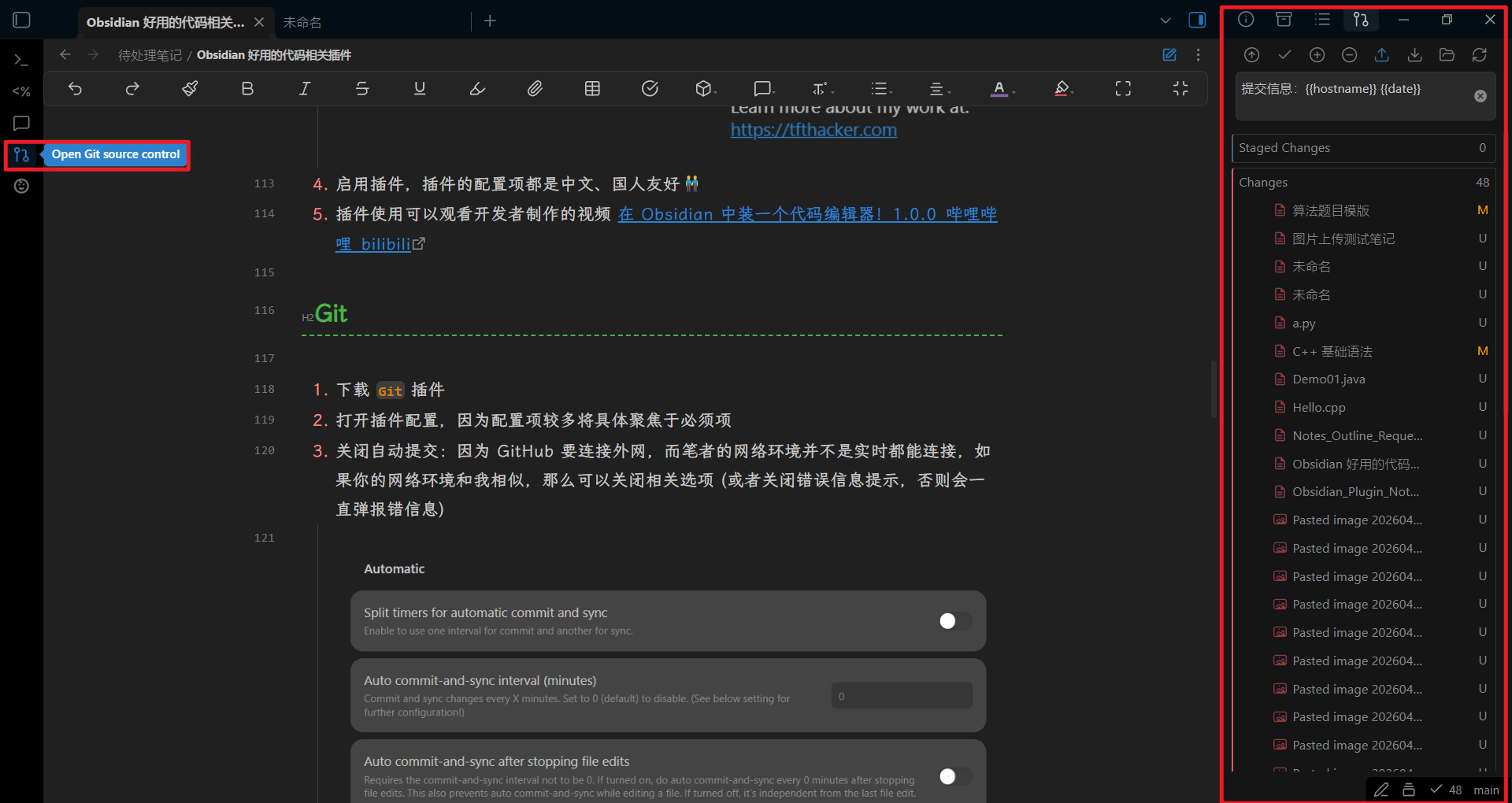Pick the highlight background color swatch

pos(1062,89)
